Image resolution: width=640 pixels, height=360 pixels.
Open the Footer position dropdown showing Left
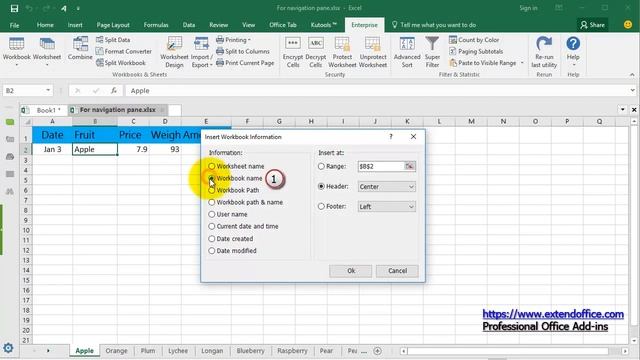(387, 207)
